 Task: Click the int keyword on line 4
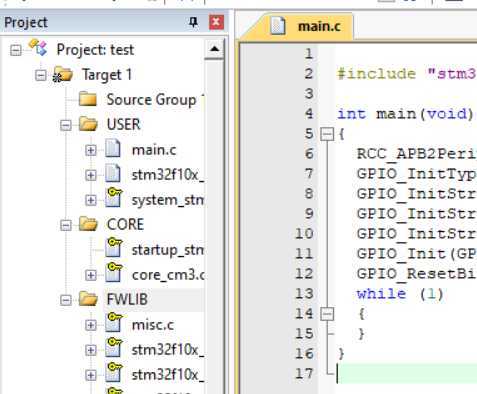click(351, 114)
